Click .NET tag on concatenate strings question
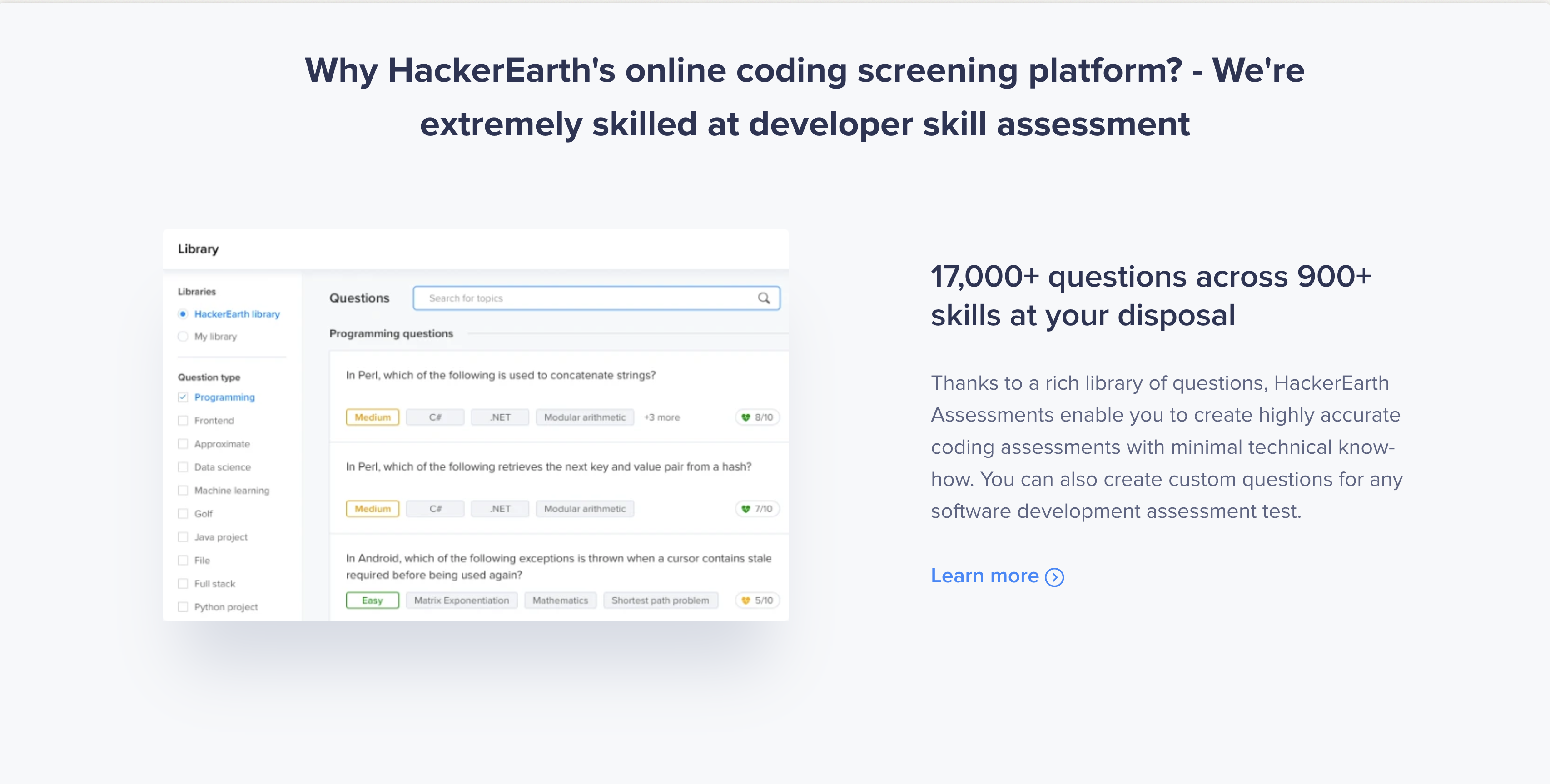 500,417
